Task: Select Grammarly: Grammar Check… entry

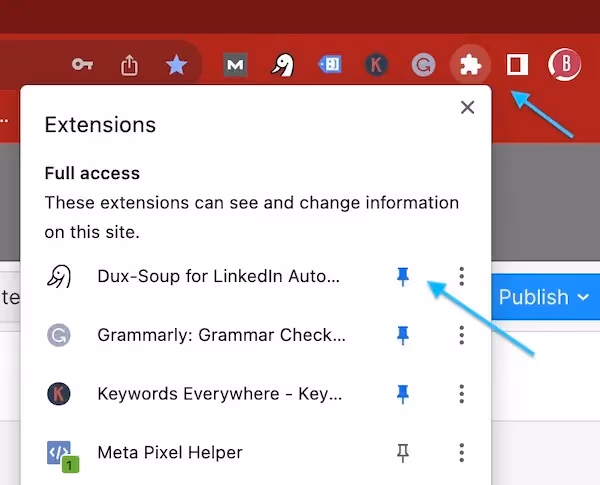Action: click(x=222, y=335)
